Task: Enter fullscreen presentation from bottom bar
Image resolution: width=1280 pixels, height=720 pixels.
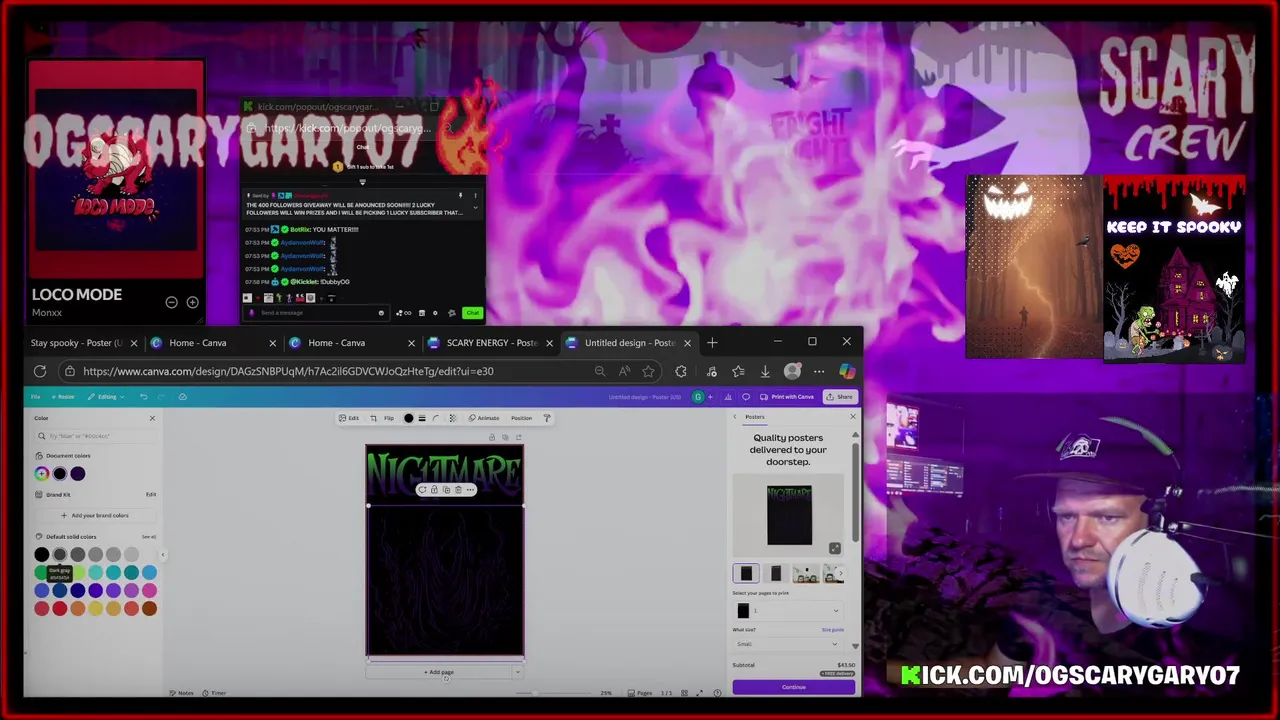Action: pyautogui.click(x=700, y=693)
